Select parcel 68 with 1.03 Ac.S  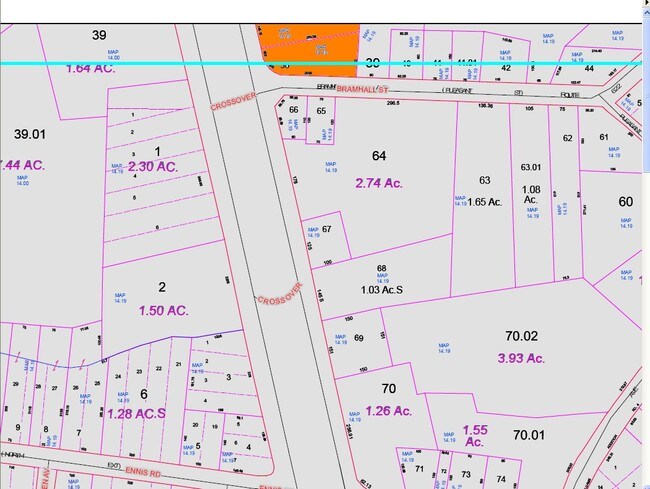381,280
